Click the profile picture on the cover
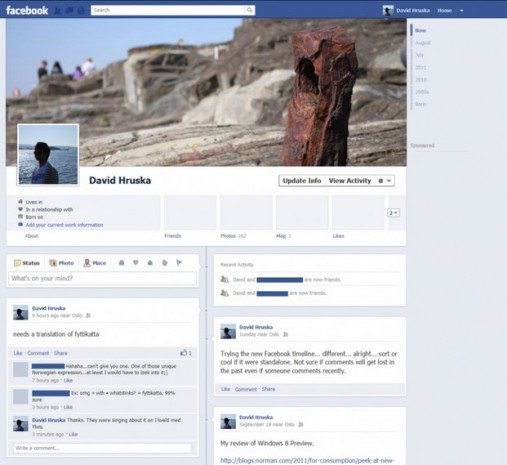507x465 pixels. click(48, 155)
